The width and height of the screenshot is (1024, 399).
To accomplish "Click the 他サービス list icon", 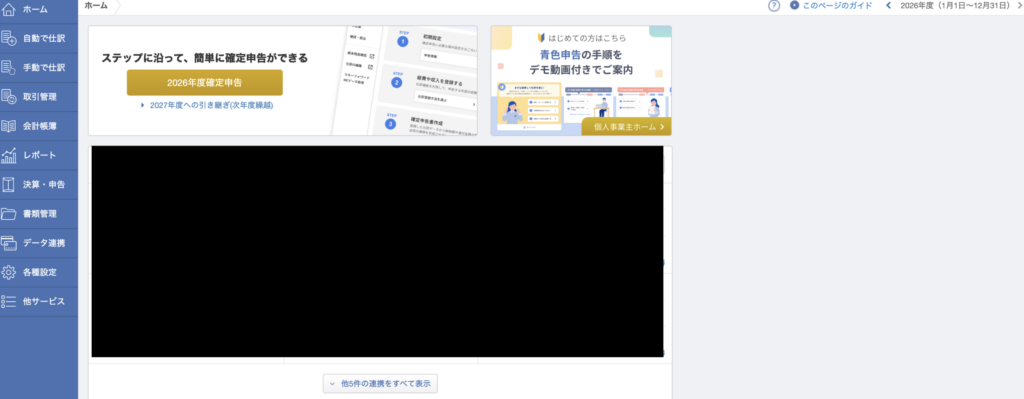I will 8,302.
